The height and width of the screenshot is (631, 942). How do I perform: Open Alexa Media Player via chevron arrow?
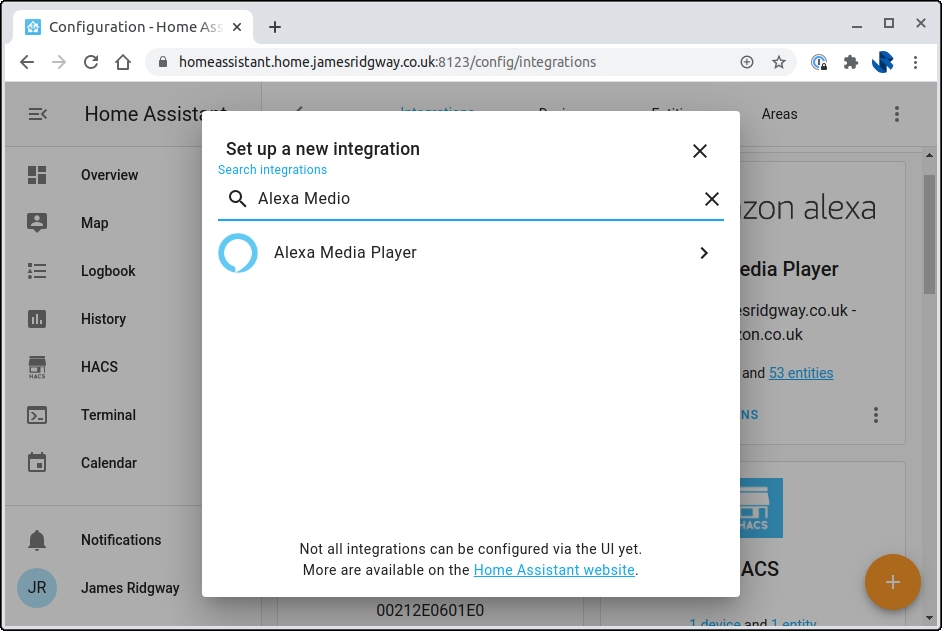[x=704, y=253]
